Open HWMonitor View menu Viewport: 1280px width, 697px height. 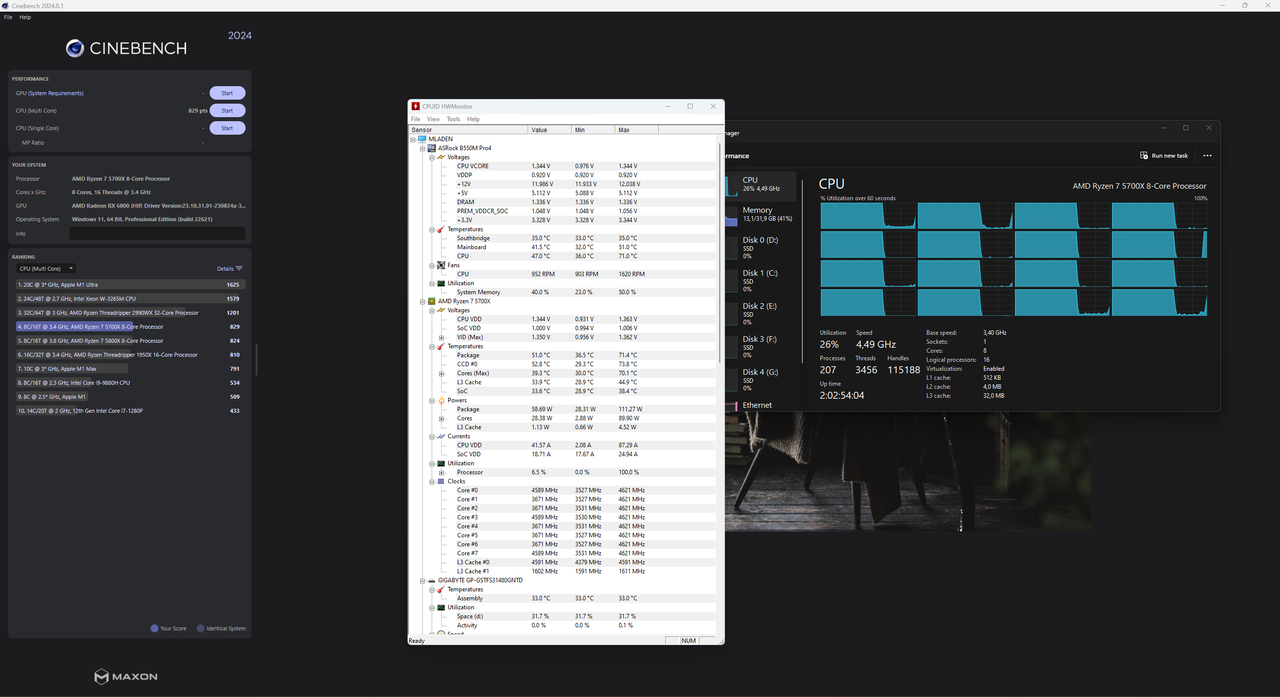433,119
